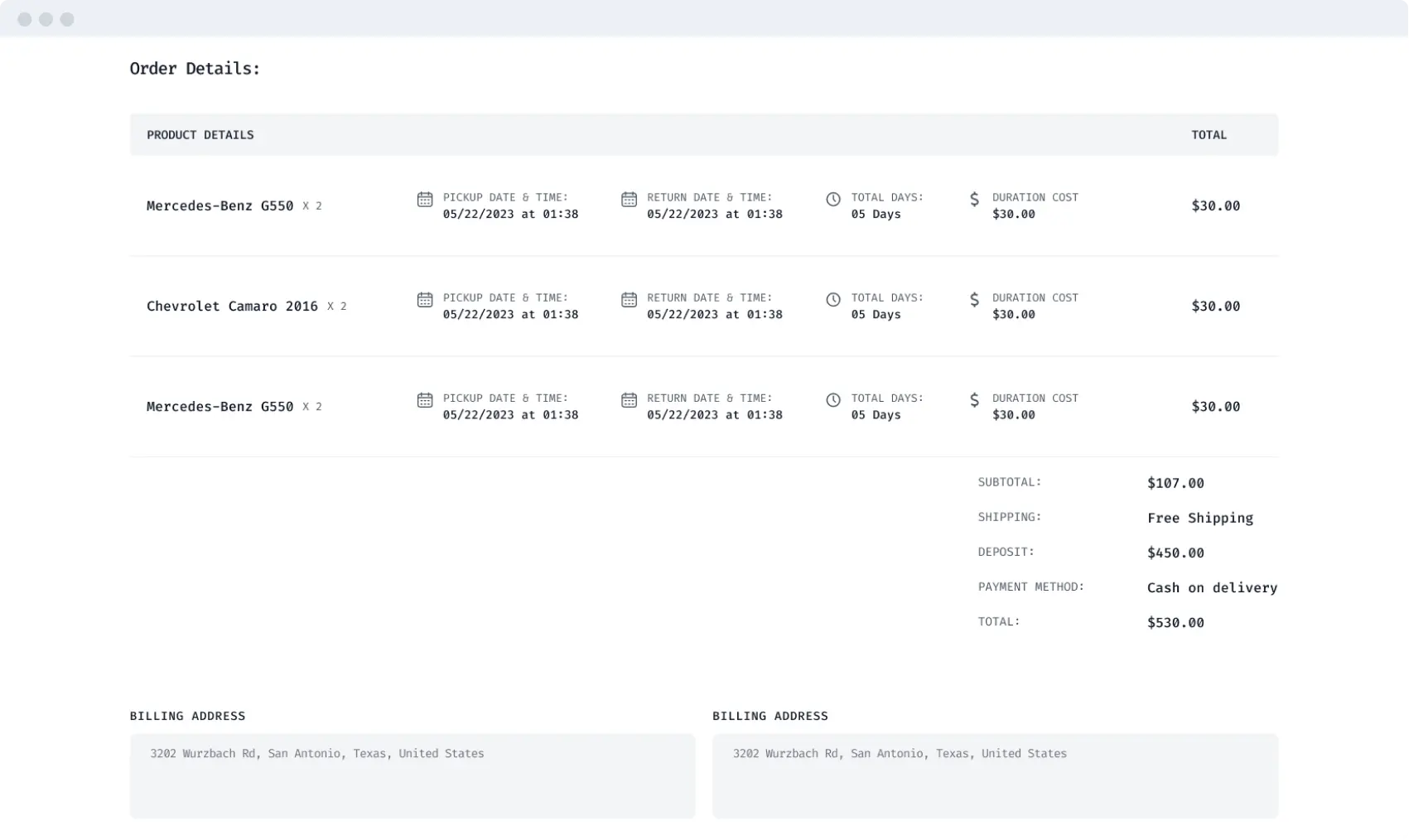Screen dimensions: 1409x840
Task: Click the return date calendar icon in Chevrolet Camaro row
Action: pos(629,300)
